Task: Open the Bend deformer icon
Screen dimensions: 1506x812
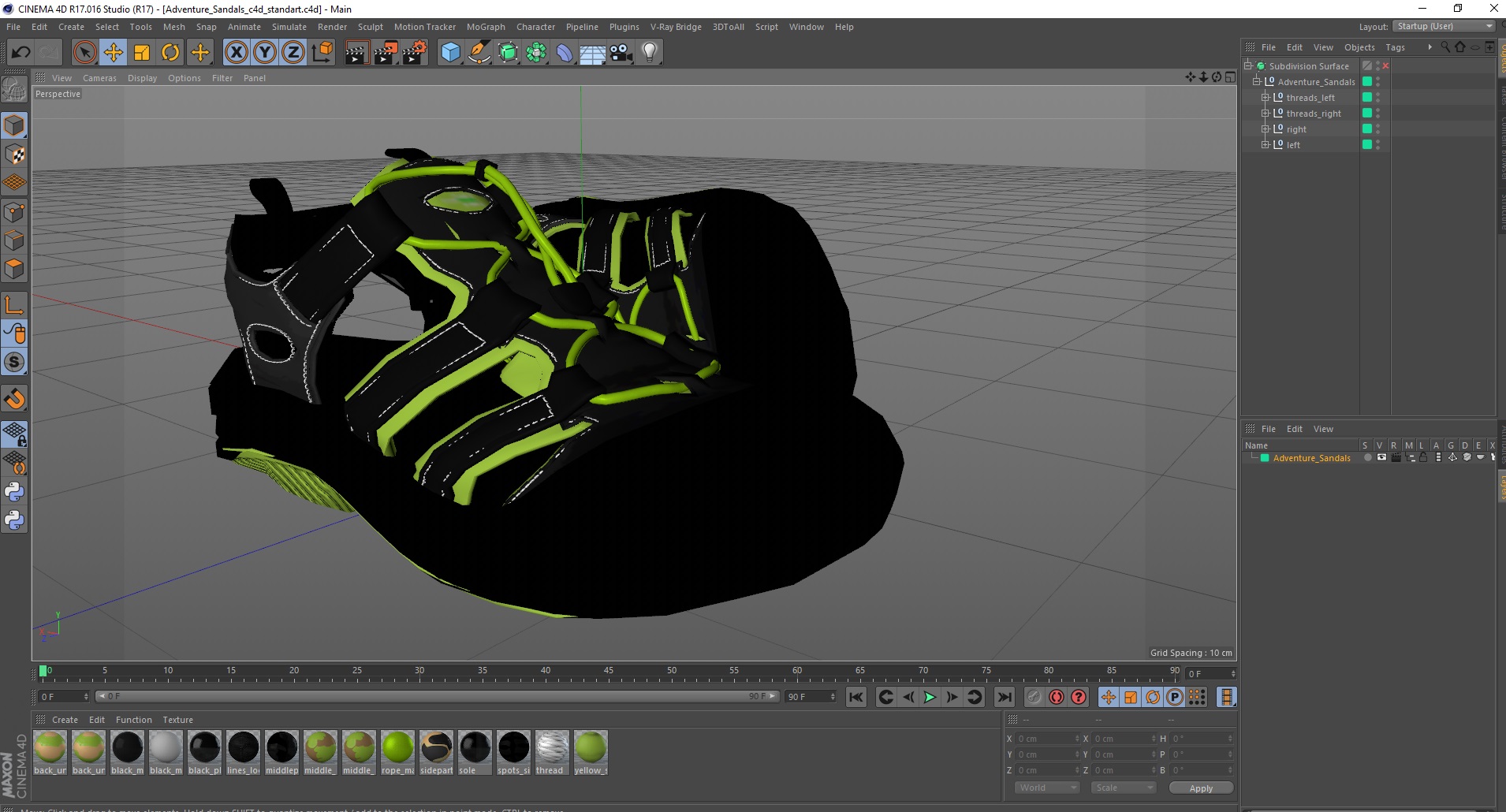Action: [x=565, y=53]
